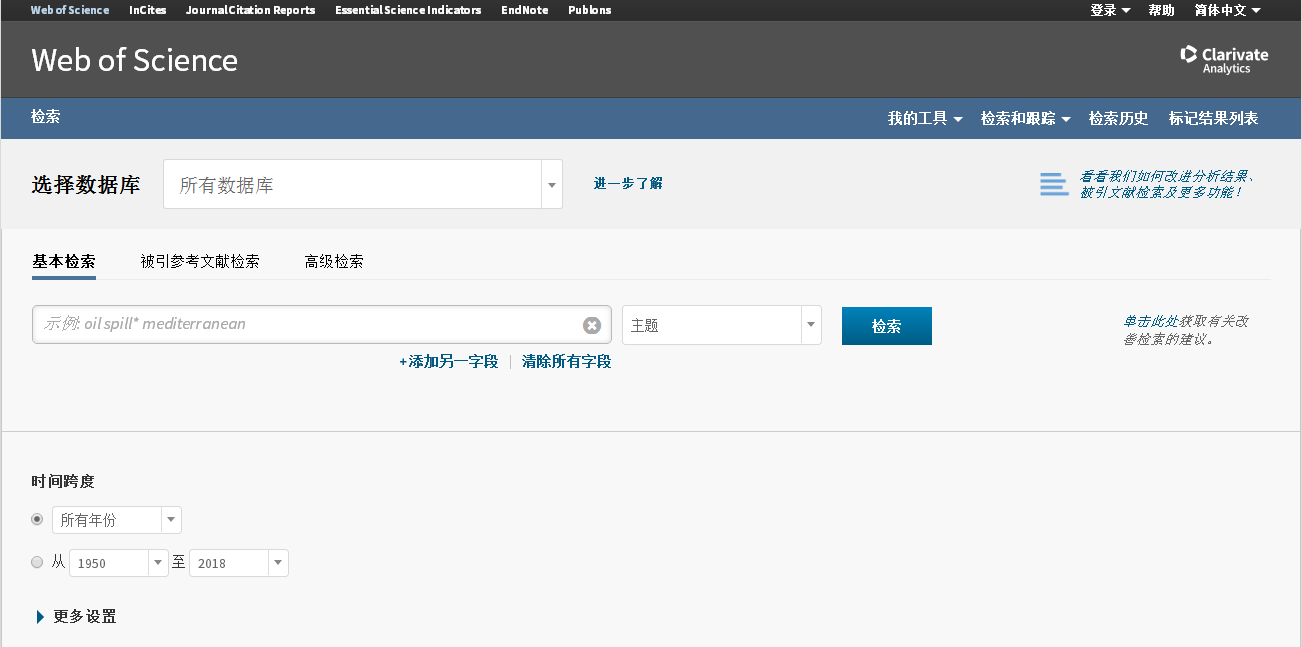Image resolution: width=1302 pixels, height=647 pixels.
Task: Click the +添加另一字段 link
Action: tap(449, 362)
